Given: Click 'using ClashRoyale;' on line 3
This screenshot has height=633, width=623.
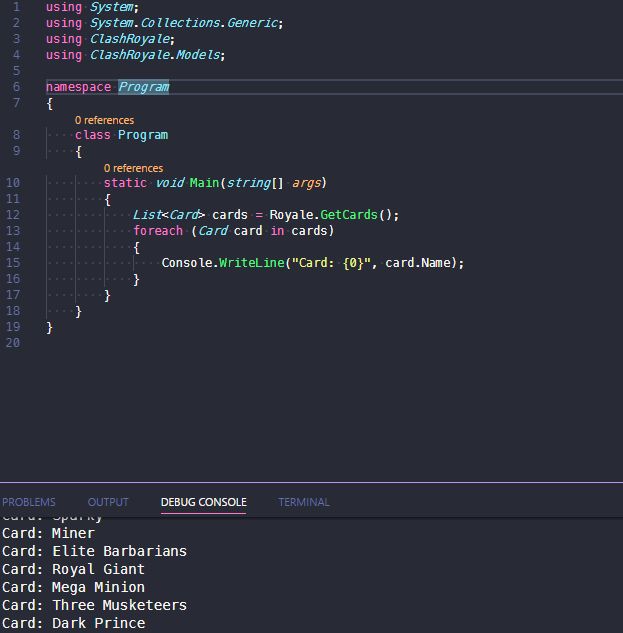Looking at the screenshot, I should 110,39.
